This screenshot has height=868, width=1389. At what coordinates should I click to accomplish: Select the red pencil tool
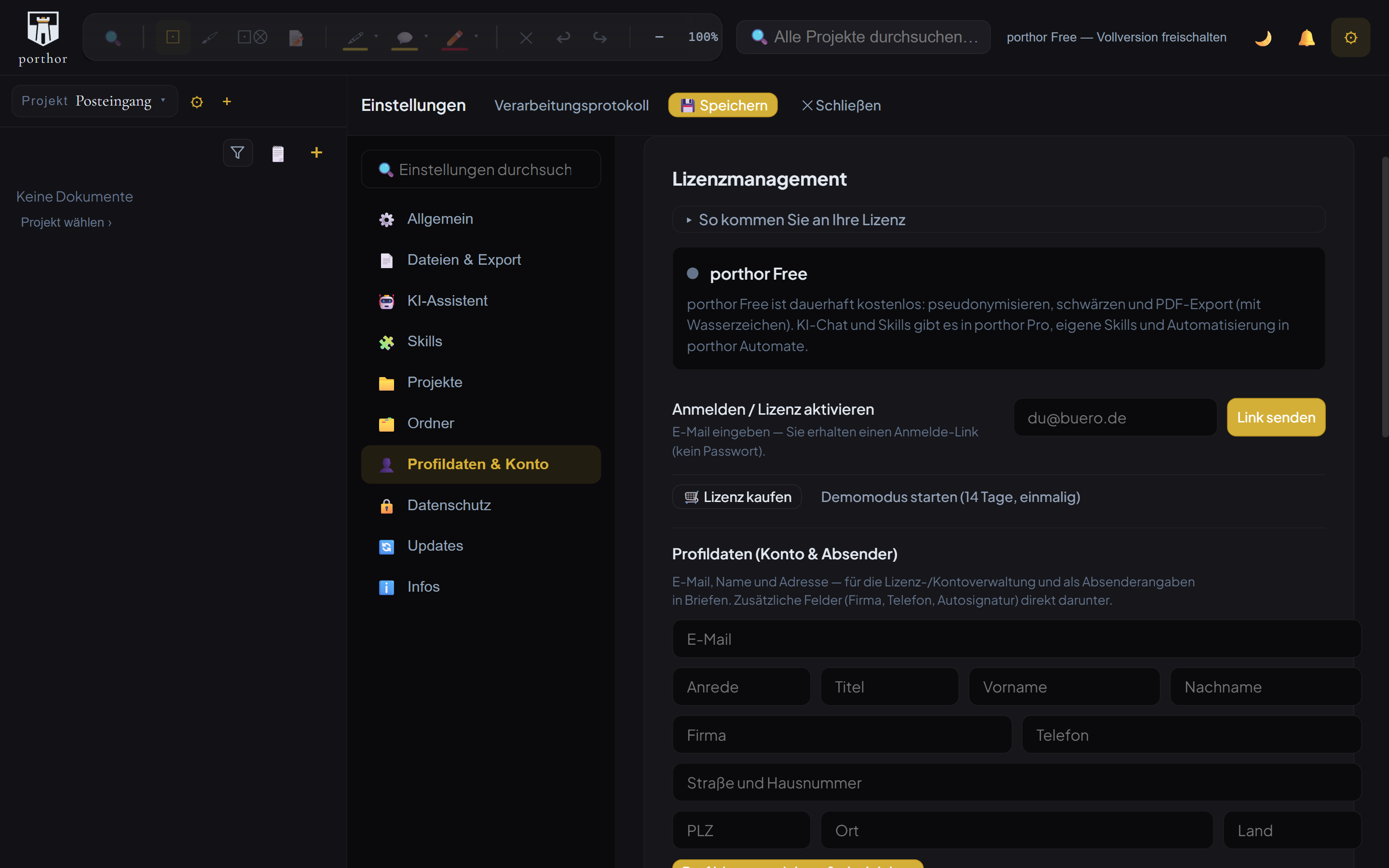[455, 38]
